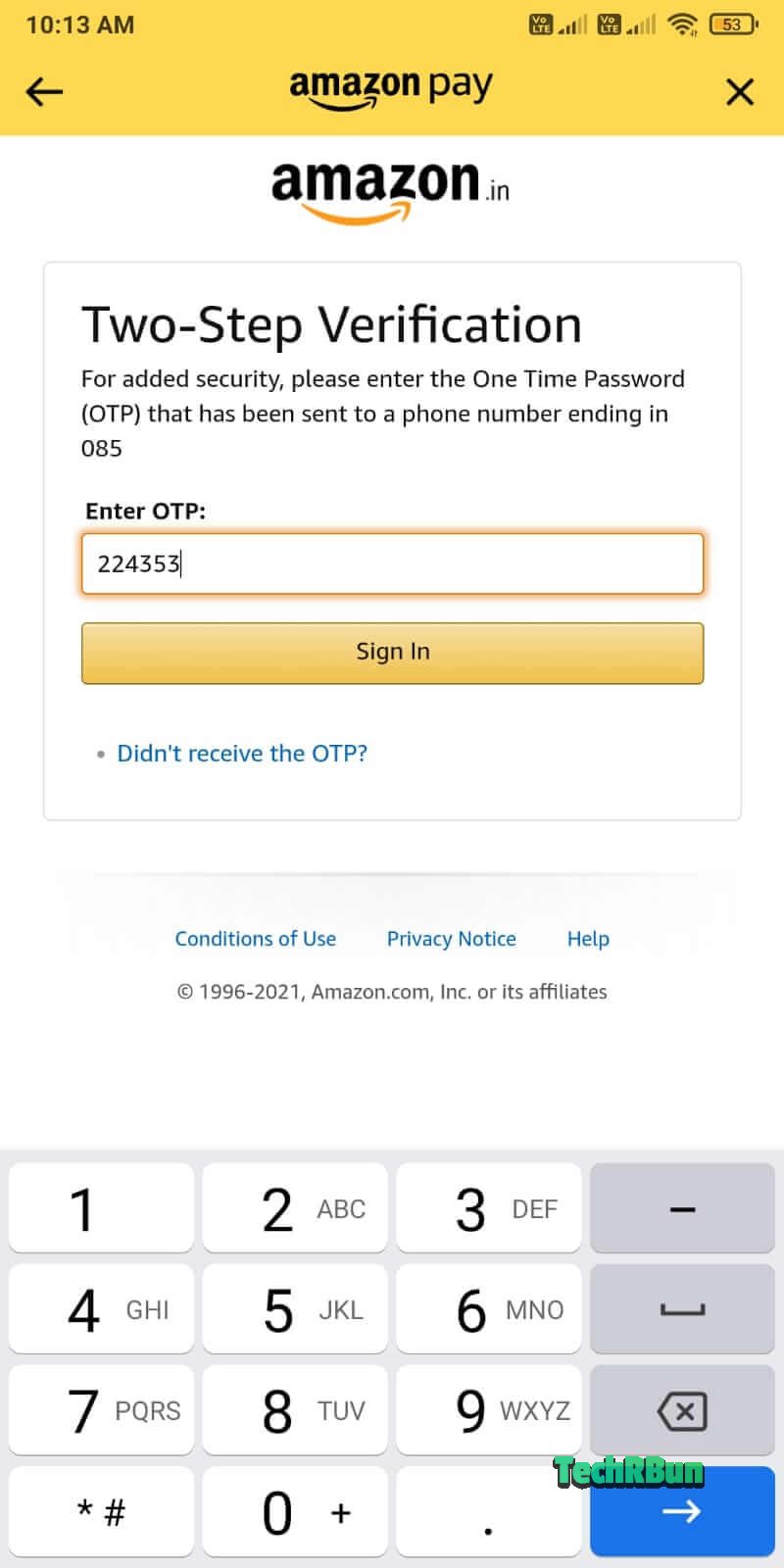Tap the Enter OTP input field
Image resolution: width=784 pixels, height=1568 pixels.
pyautogui.click(x=392, y=563)
